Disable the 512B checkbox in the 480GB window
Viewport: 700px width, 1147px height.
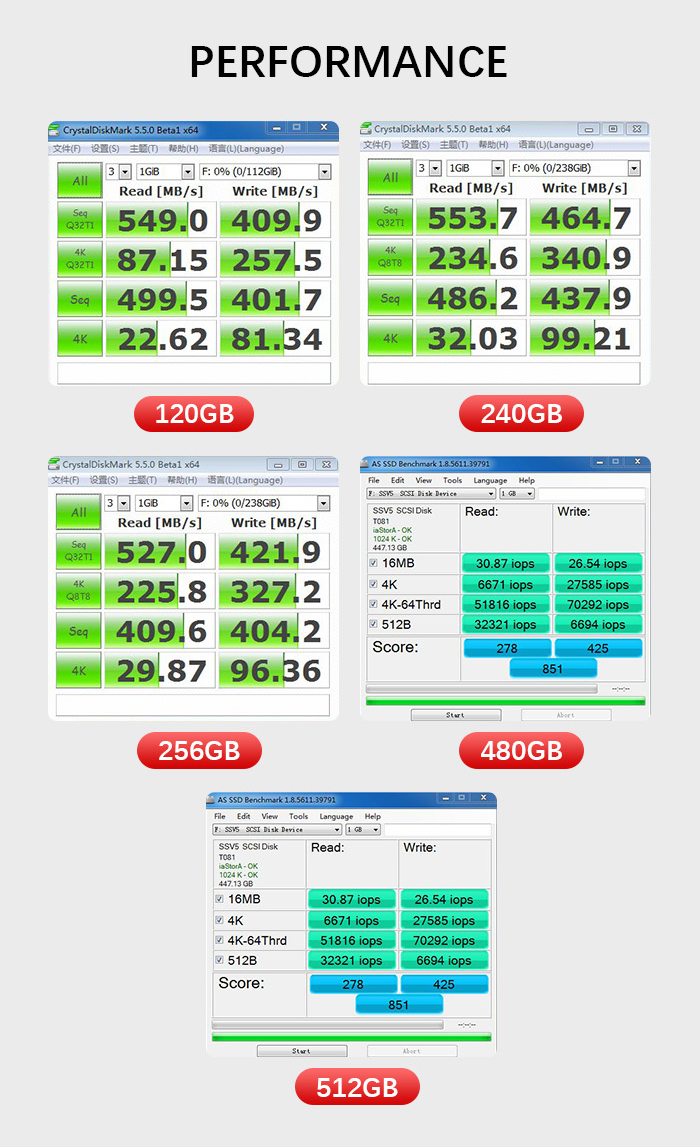click(373, 625)
